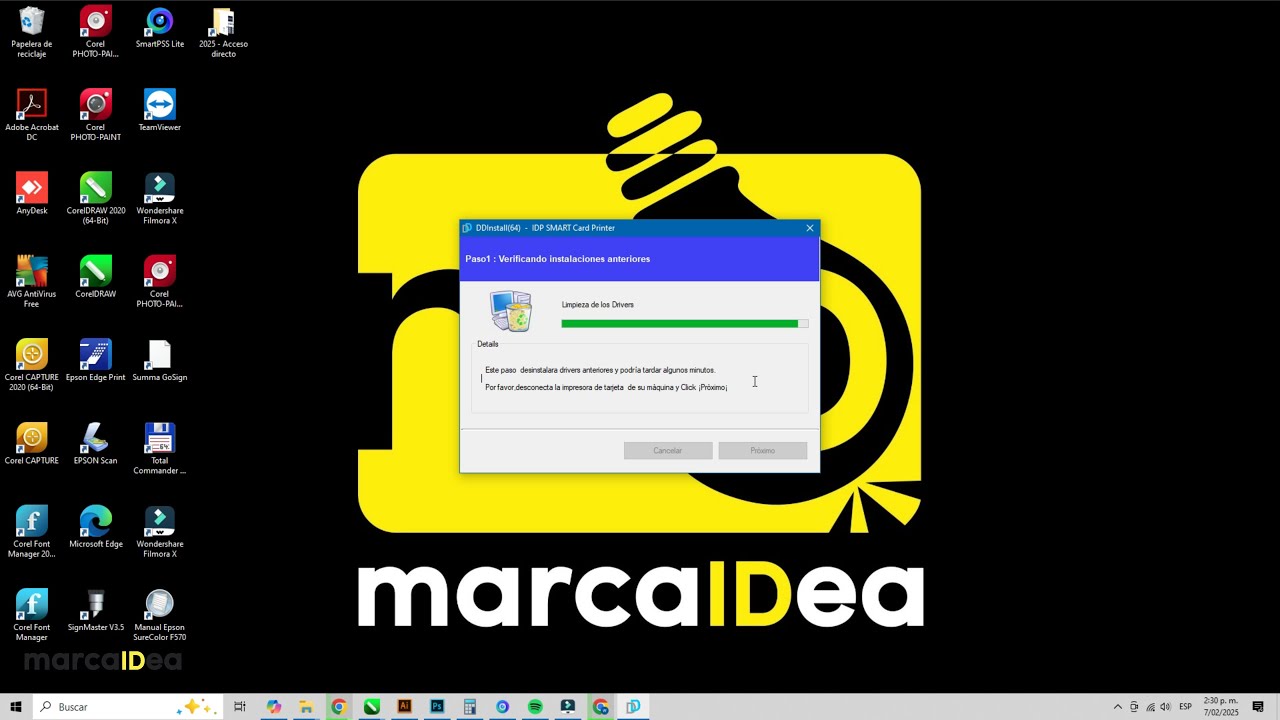Select the Summa GoSign desktop file
Screen dimensions: 1280x720
pos(160,360)
